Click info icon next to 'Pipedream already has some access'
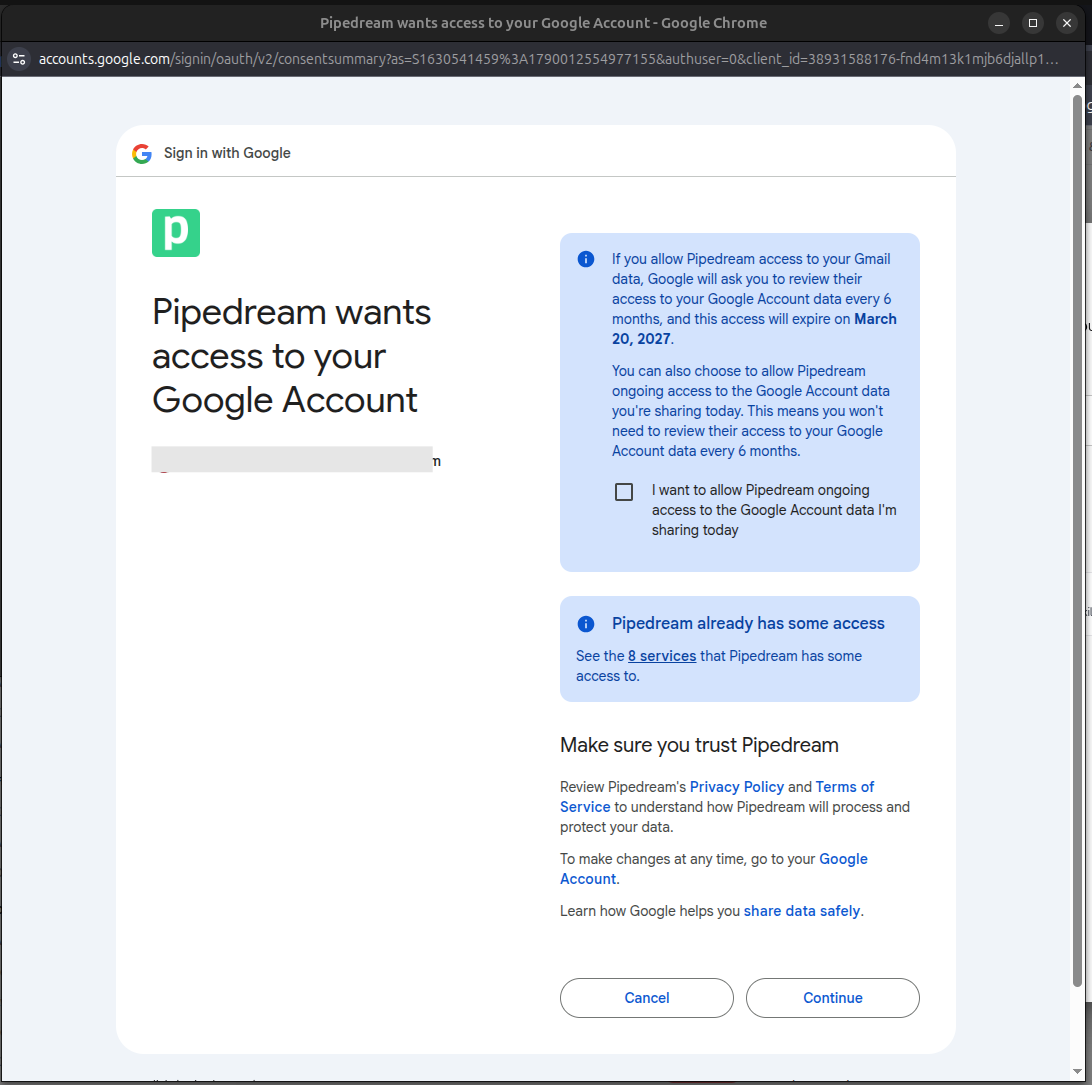 click(x=586, y=623)
